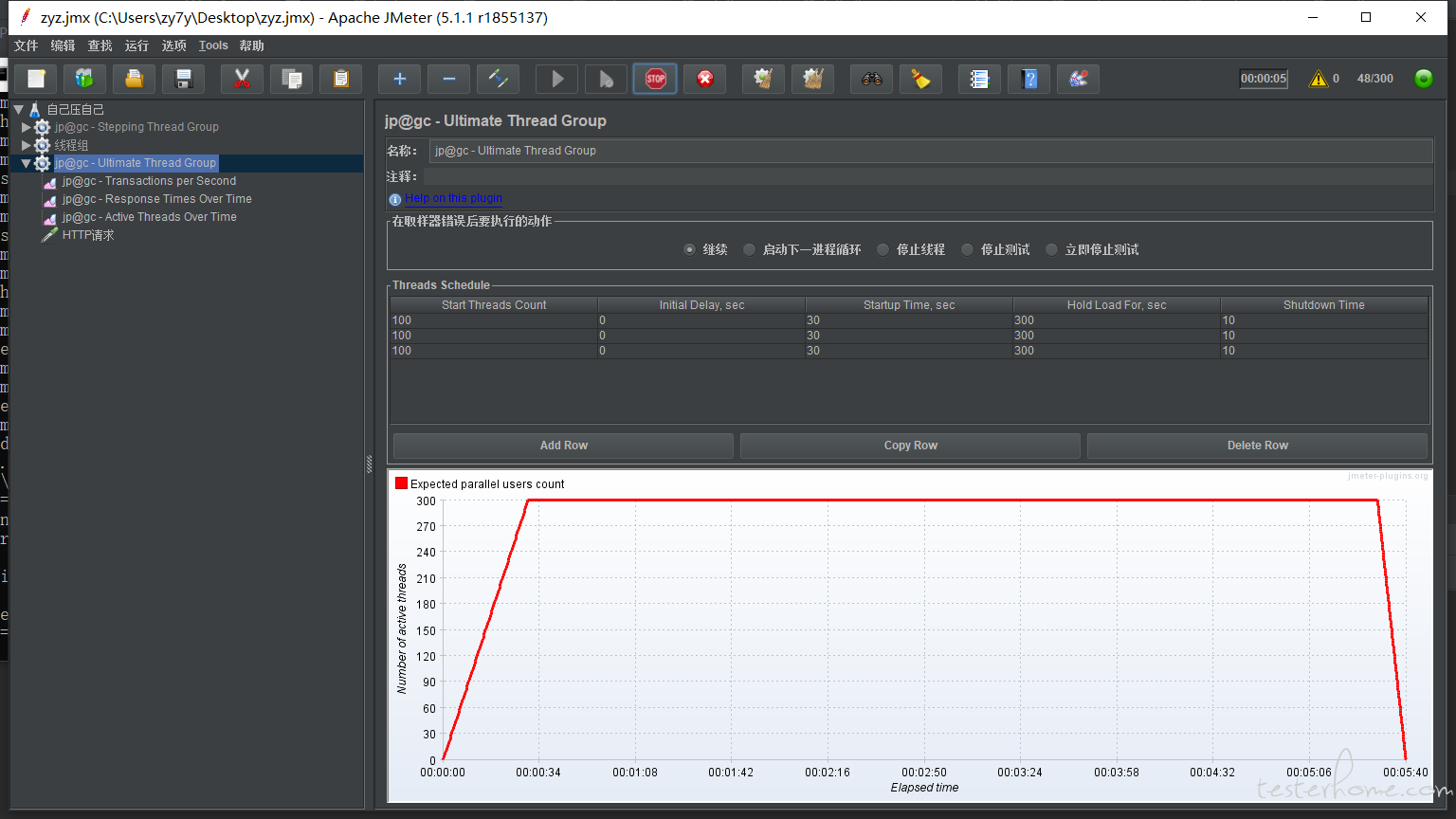
Task: Select Response Times Over Time item
Action: click(157, 199)
